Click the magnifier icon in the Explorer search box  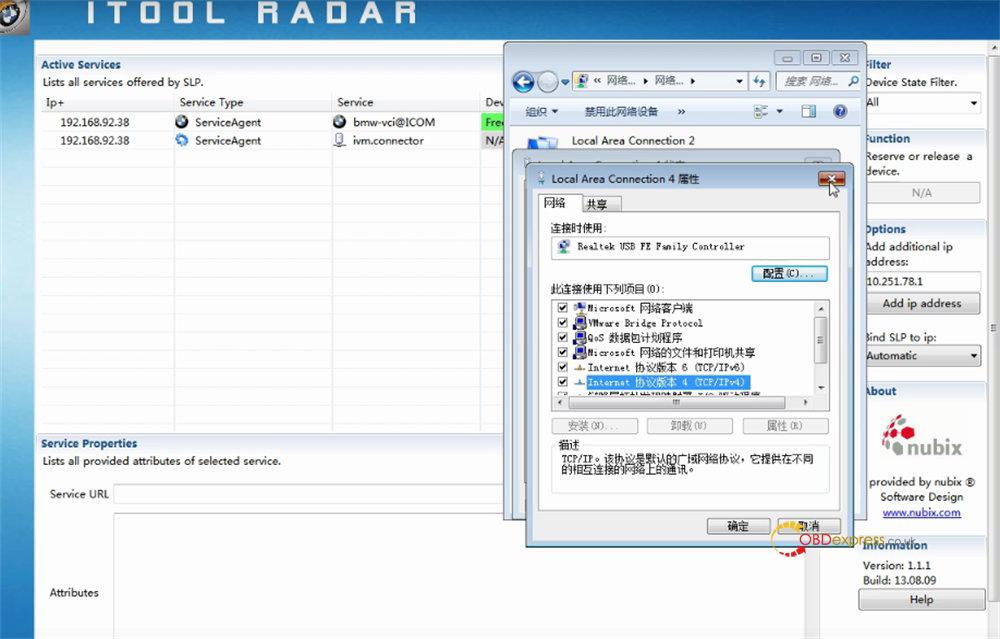(853, 81)
